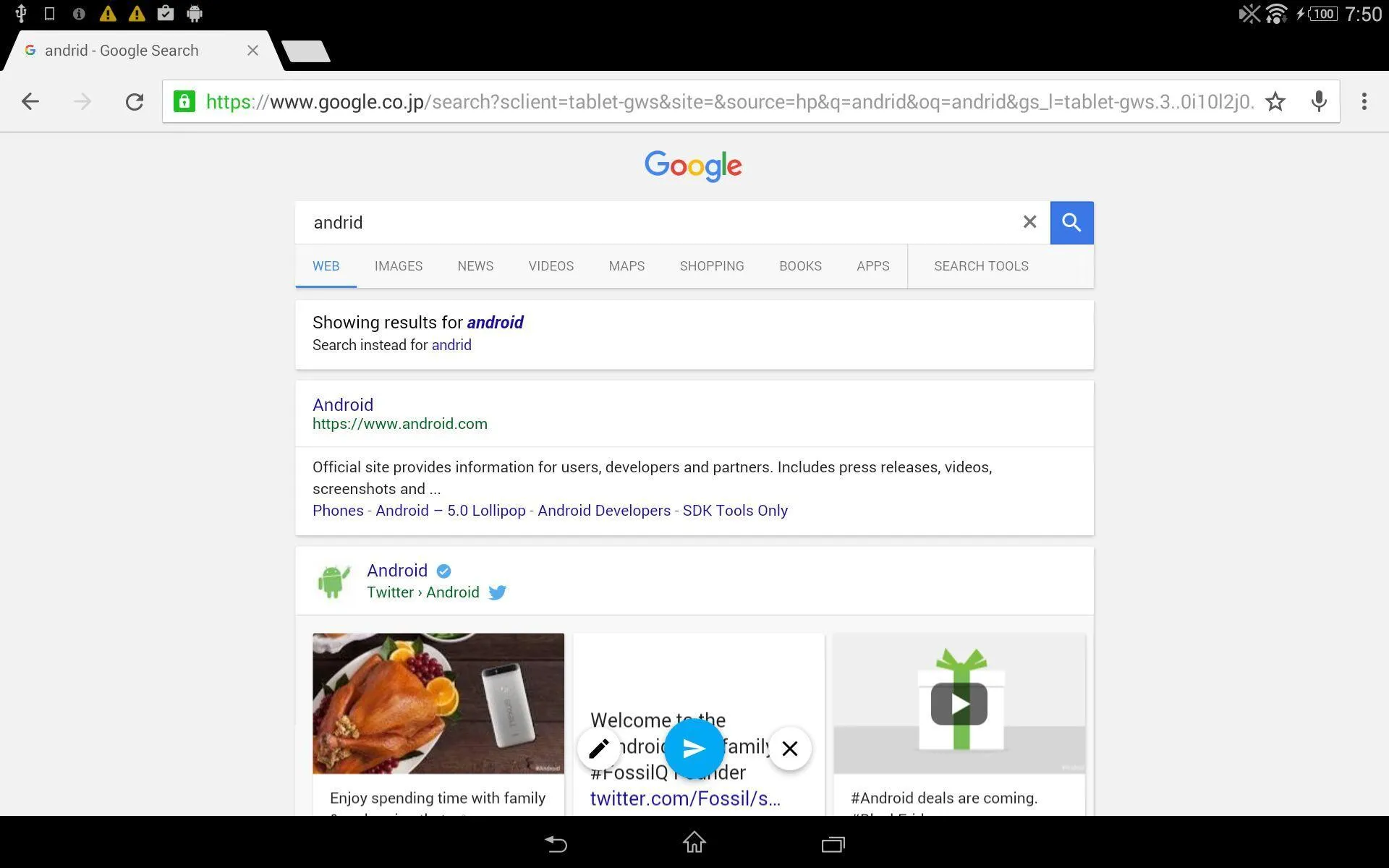
Task: Click the back navigation arrow icon
Action: pyautogui.click(x=30, y=101)
